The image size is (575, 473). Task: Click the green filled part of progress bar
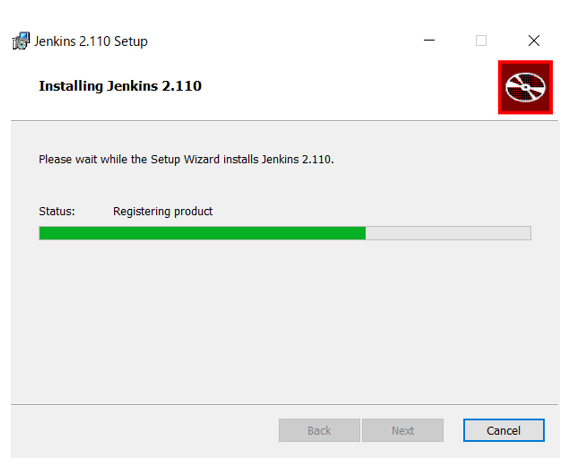tap(202, 233)
